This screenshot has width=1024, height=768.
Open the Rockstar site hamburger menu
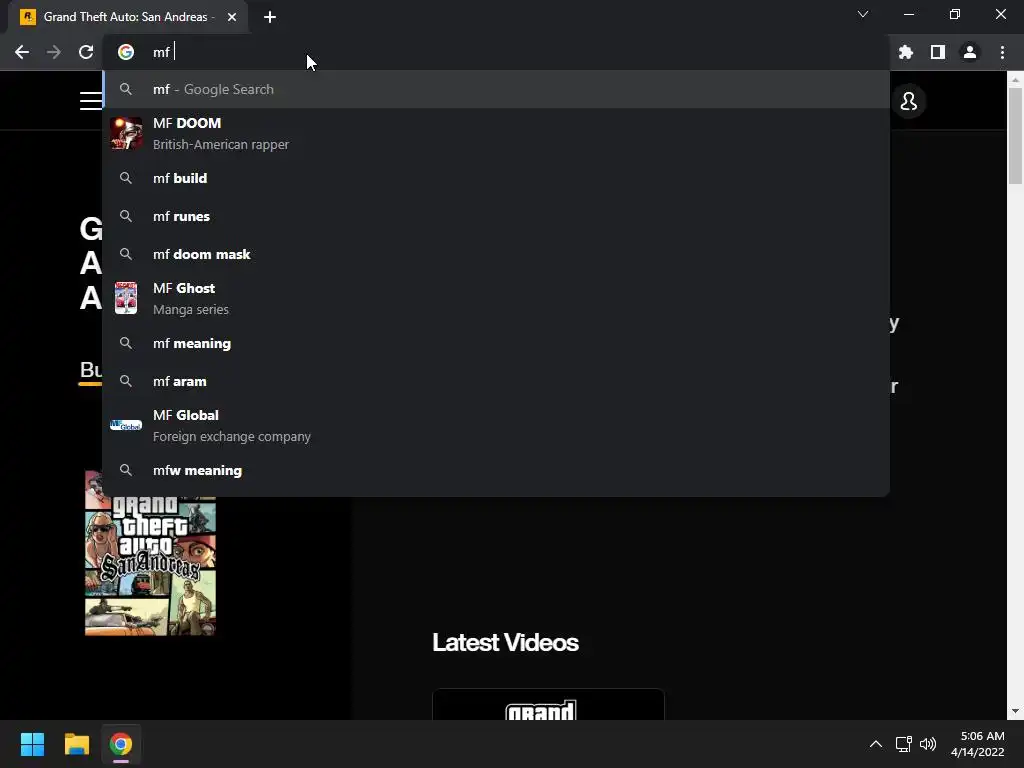(x=91, y=101)
